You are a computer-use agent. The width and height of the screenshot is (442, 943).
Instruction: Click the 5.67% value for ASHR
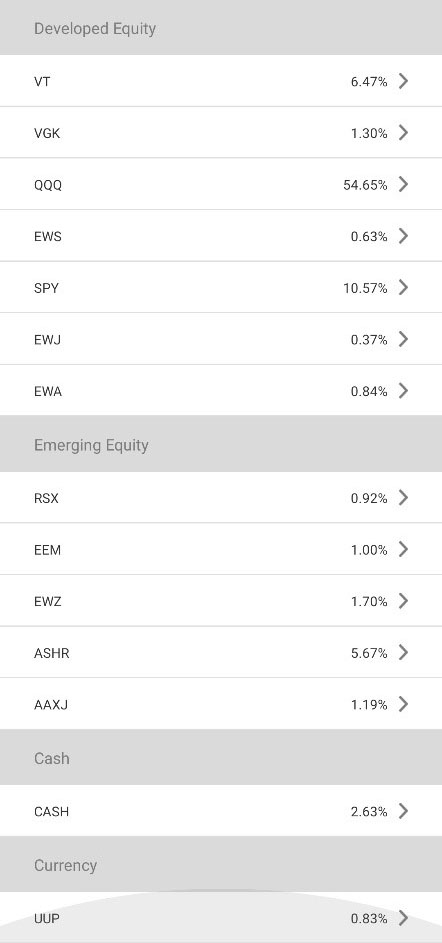pyautogui.click(x=369, y=653)
